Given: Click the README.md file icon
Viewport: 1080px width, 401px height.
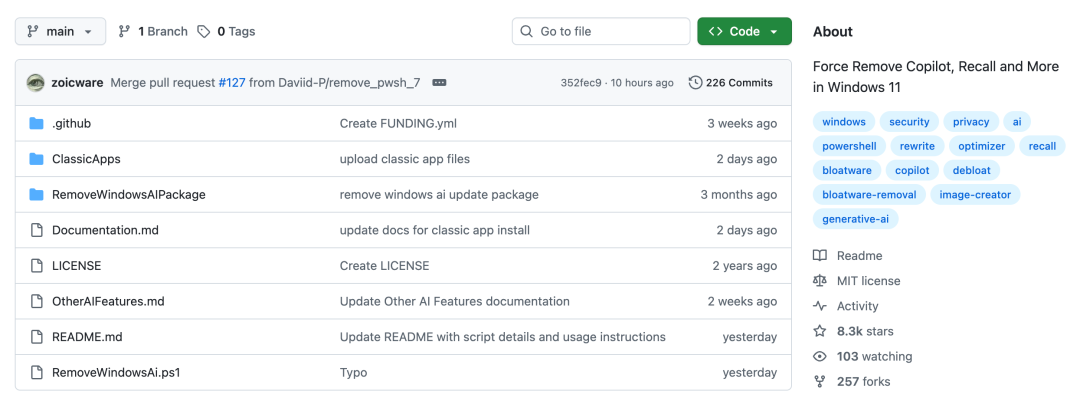Looking at the screenshot, I should (37, 337).
